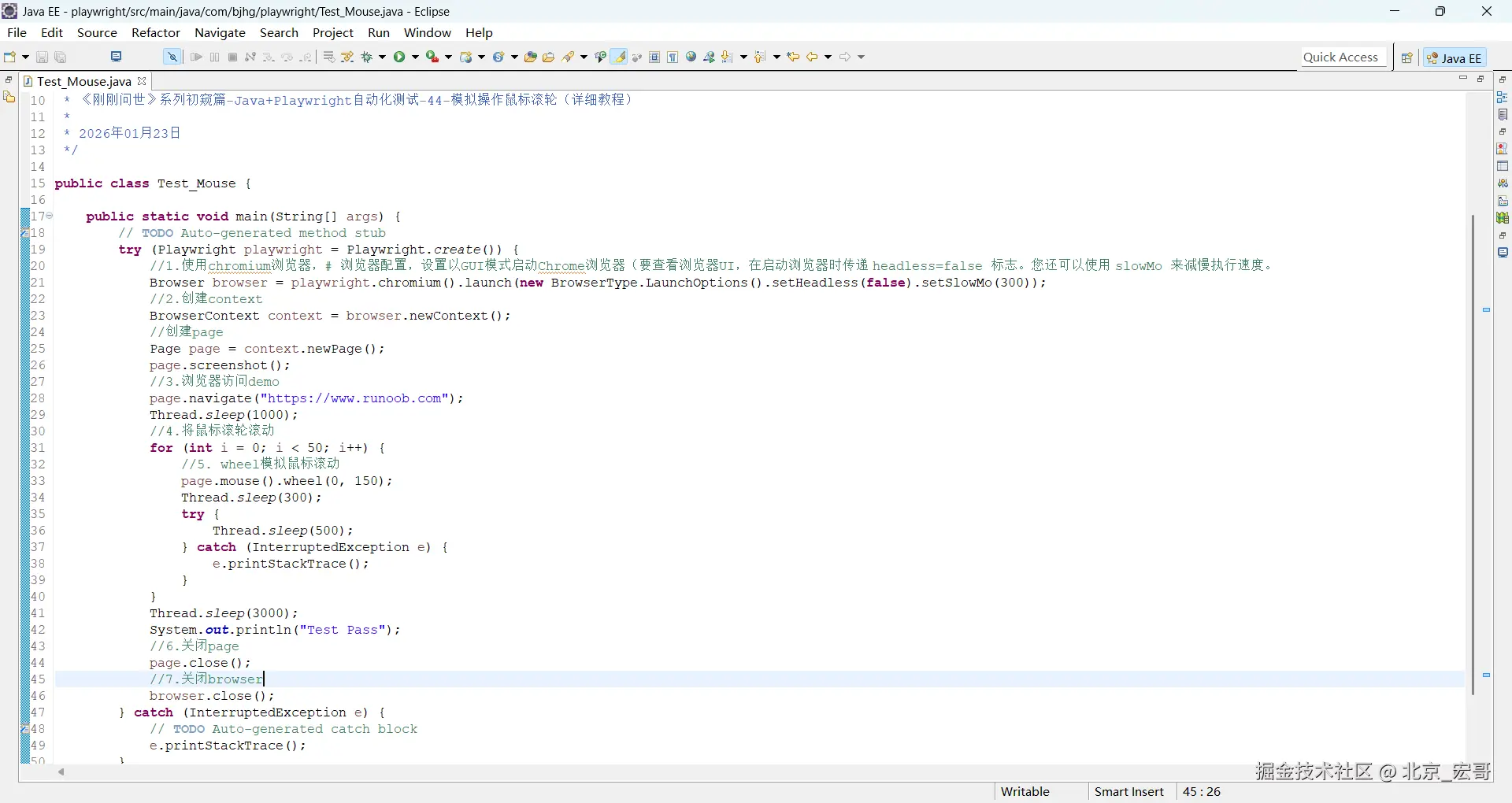Click the Step Return icon
Screen dimensions: 1512x803
point(306,57)
